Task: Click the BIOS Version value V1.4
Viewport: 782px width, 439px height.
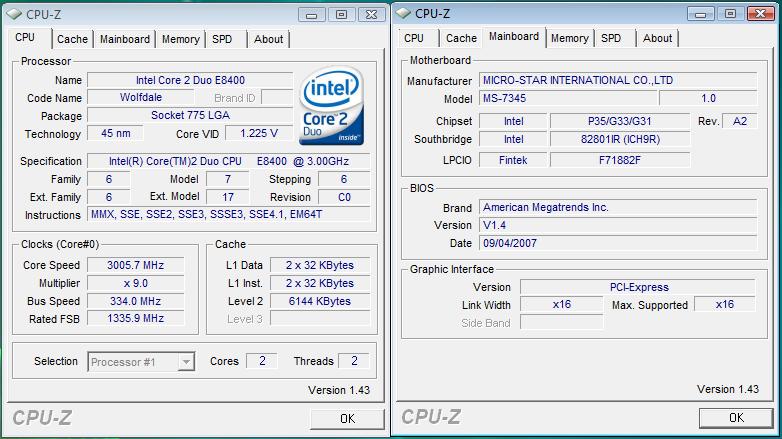Action: 618,225
